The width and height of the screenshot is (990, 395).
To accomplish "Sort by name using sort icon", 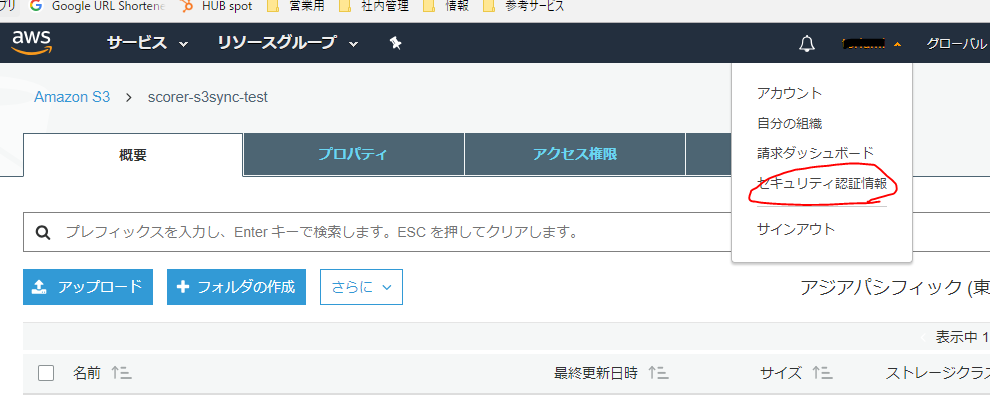I will point(121,373).
